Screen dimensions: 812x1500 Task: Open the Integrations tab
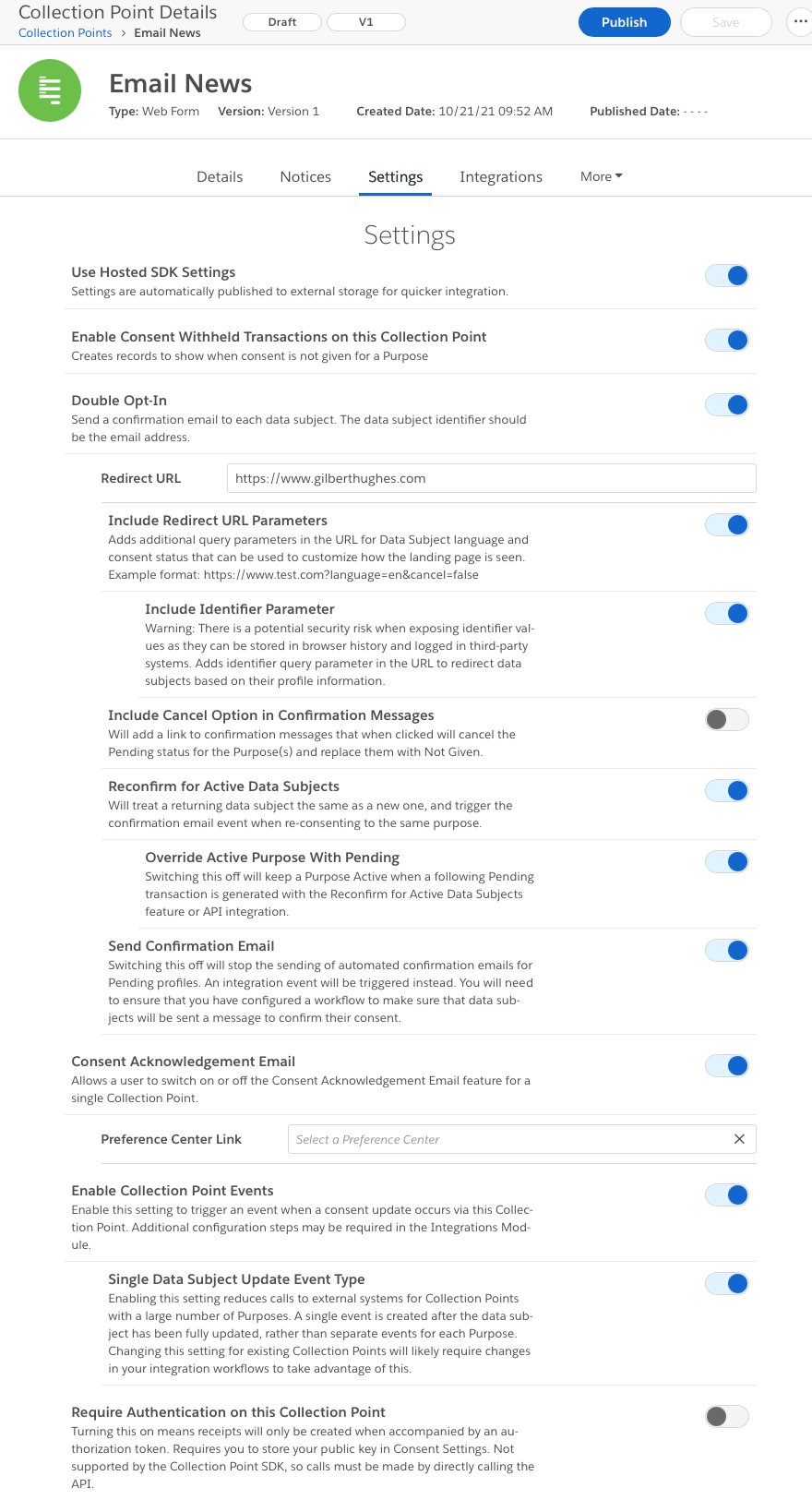click(501, 176)
